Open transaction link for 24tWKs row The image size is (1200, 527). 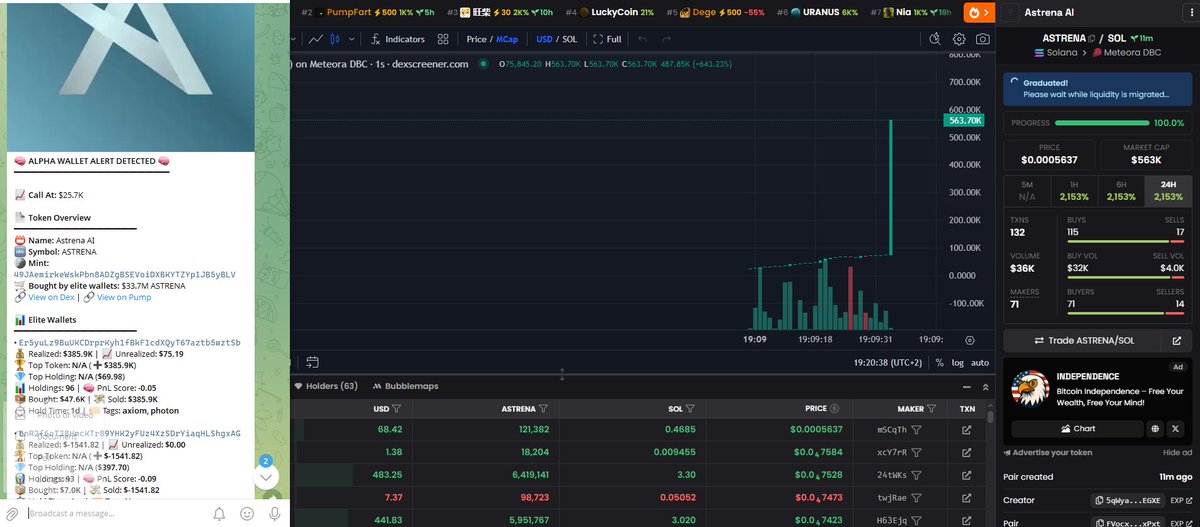click(x=966, y=474)
